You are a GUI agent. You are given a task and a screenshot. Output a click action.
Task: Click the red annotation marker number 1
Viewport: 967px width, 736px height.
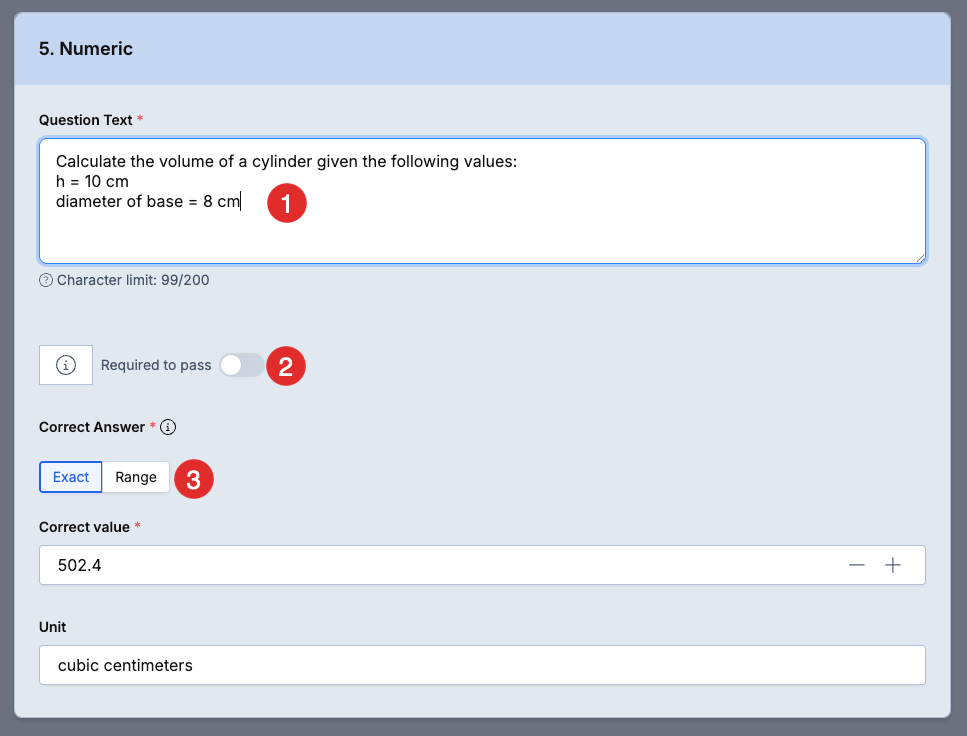(287, 203)
